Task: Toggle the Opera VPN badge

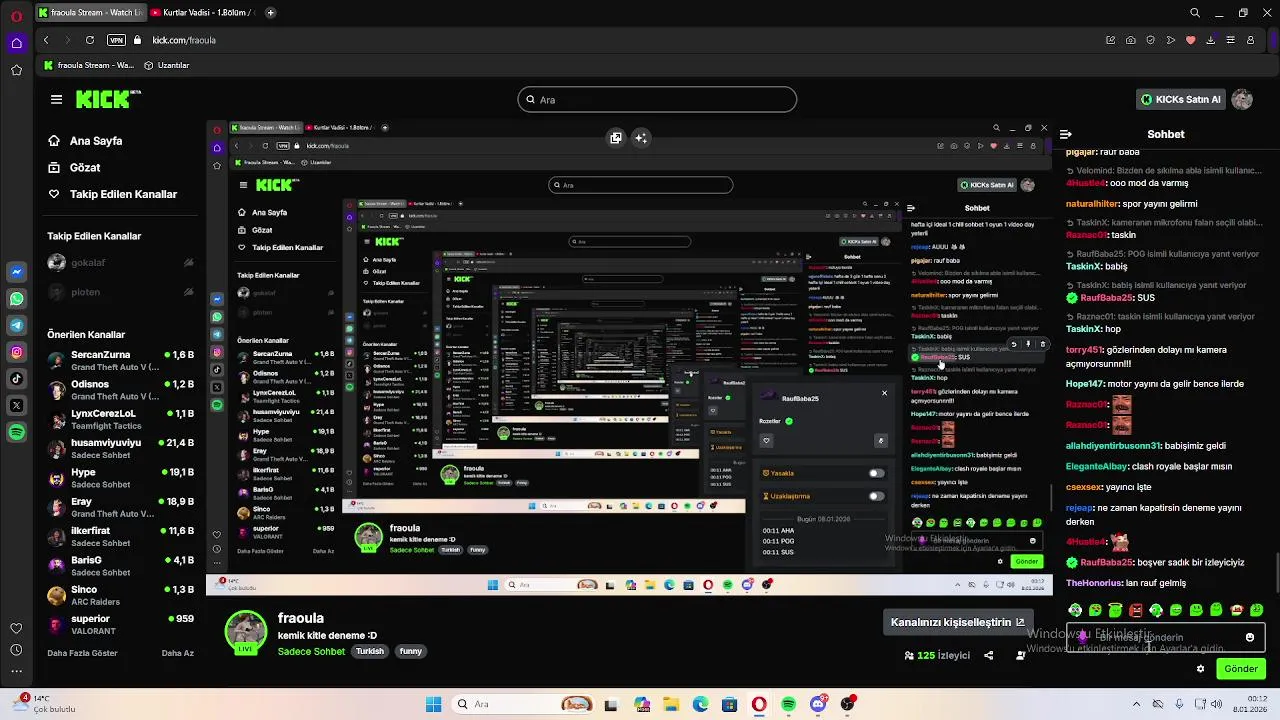Action: (x=116, y=40)
